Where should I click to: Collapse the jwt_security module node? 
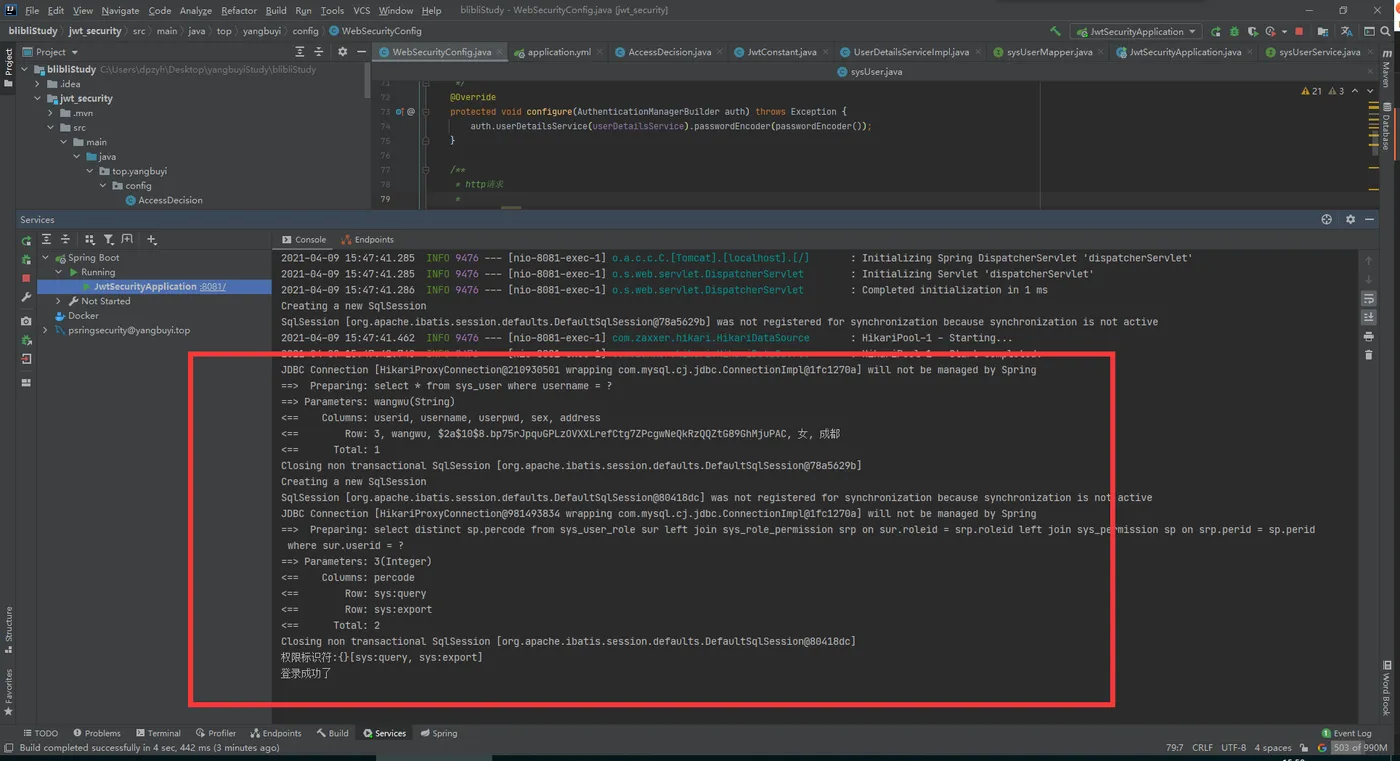(x=37, y=99)
